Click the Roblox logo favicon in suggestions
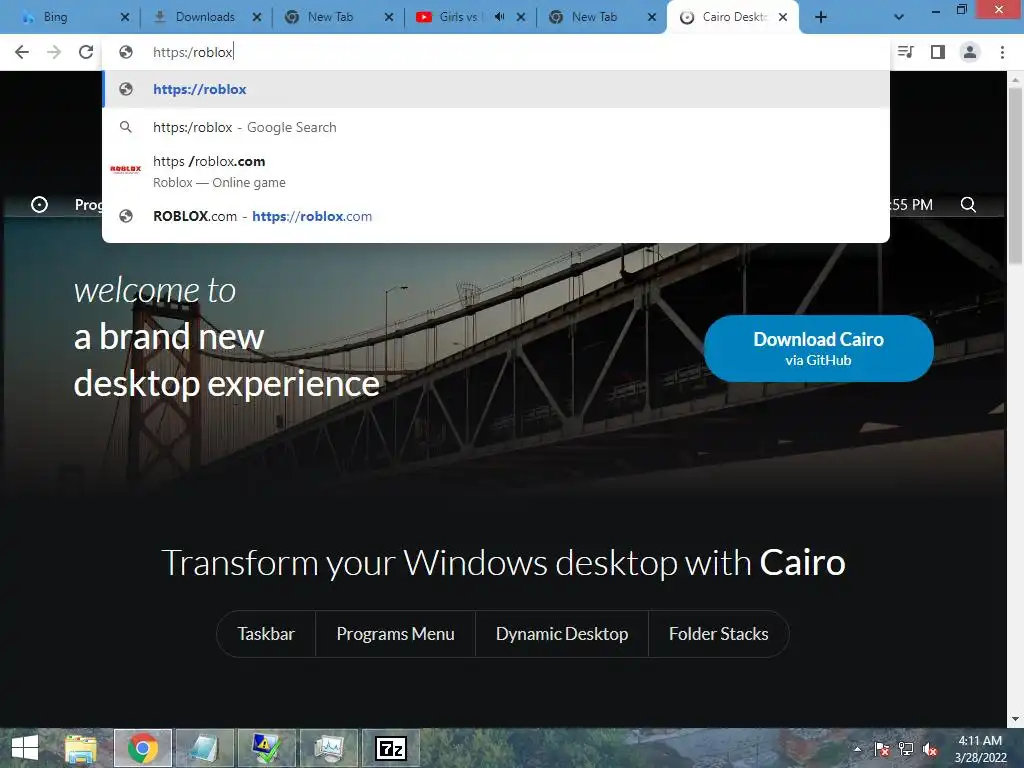The height and width of the screenshot is (768, 1024). coord(125,169)
